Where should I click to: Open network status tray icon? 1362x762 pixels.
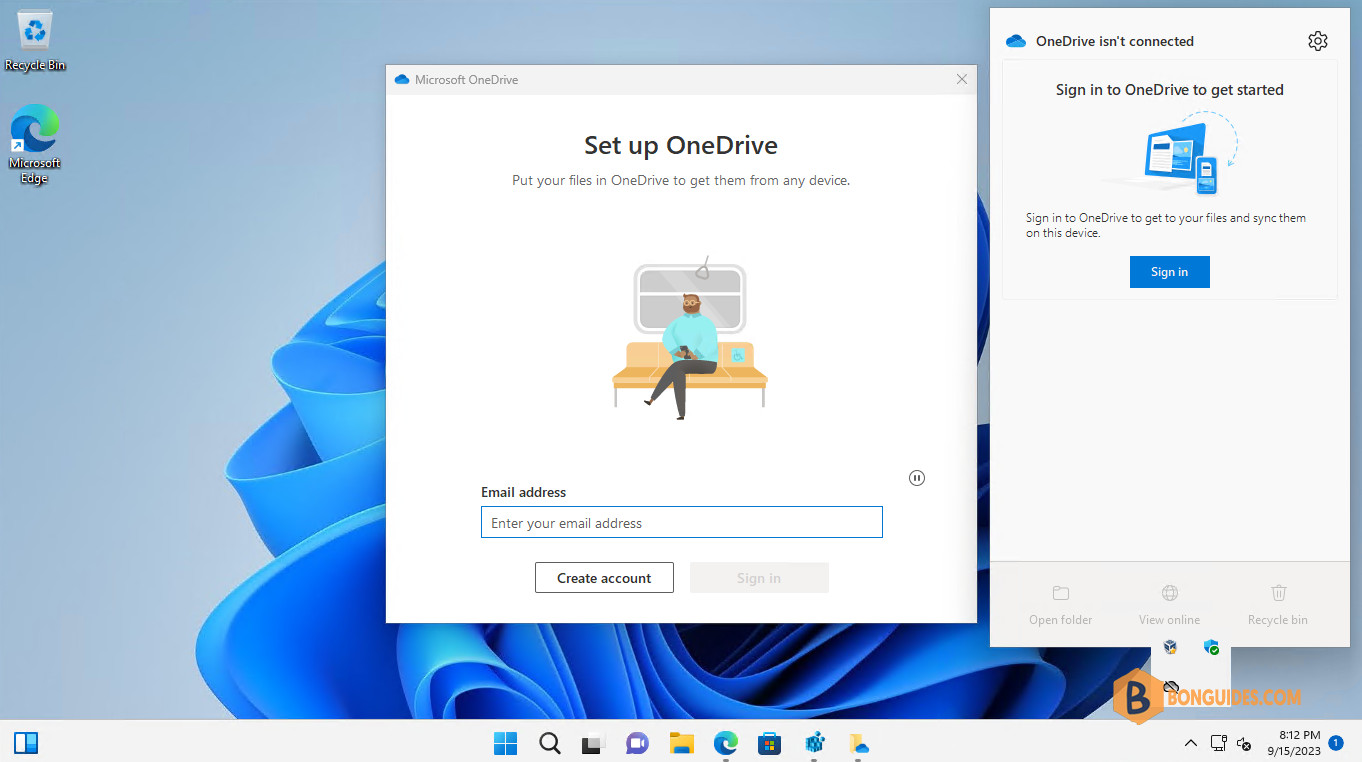[x=1219, y=743]
